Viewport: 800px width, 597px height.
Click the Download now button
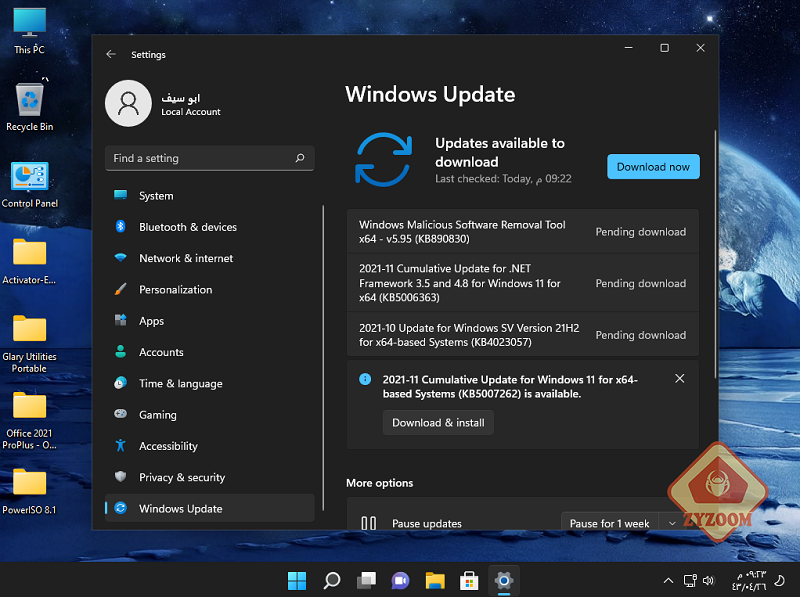click(x=653, y=167)
